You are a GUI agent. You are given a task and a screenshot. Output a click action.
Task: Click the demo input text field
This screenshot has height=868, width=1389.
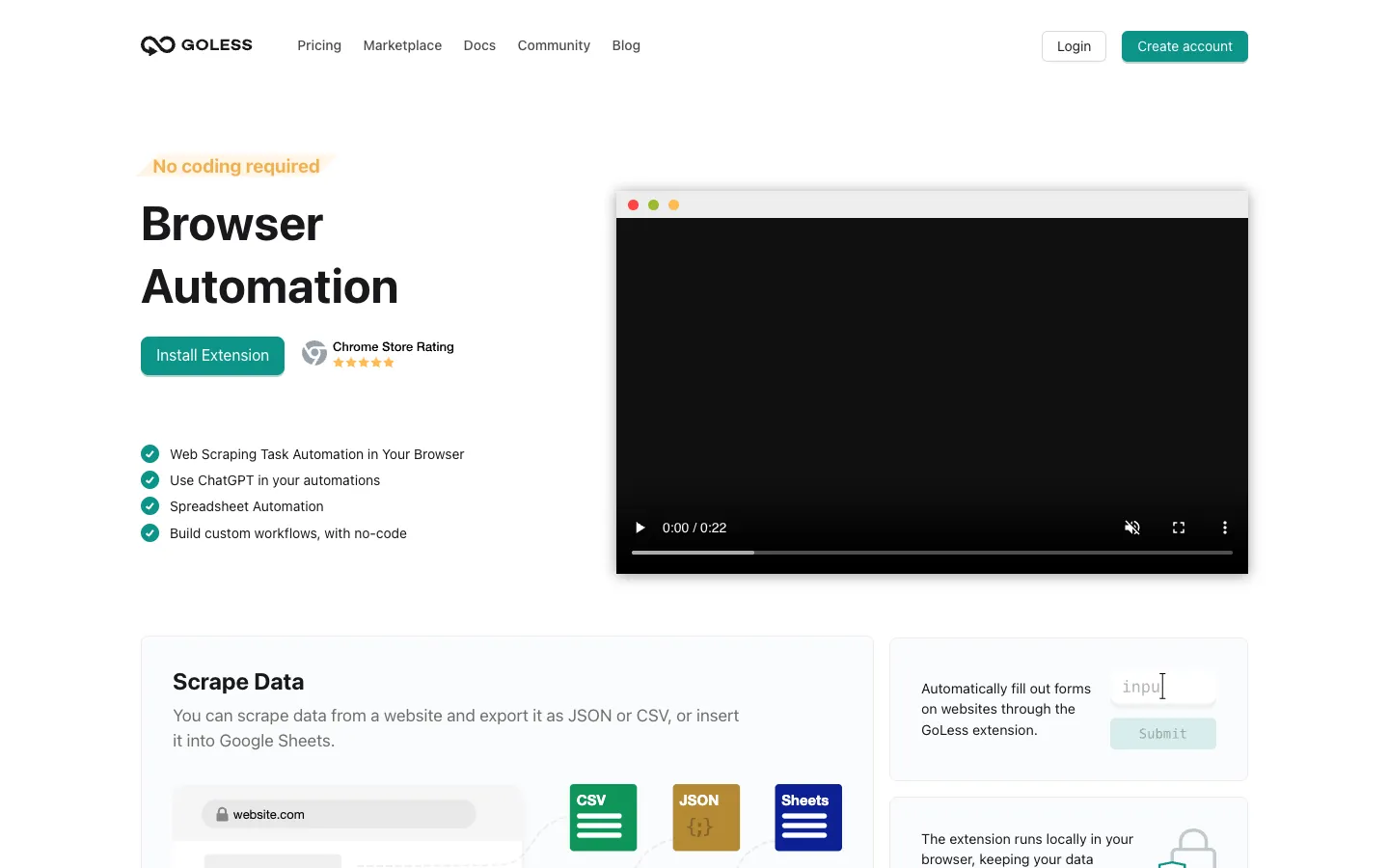point(1163,687)
